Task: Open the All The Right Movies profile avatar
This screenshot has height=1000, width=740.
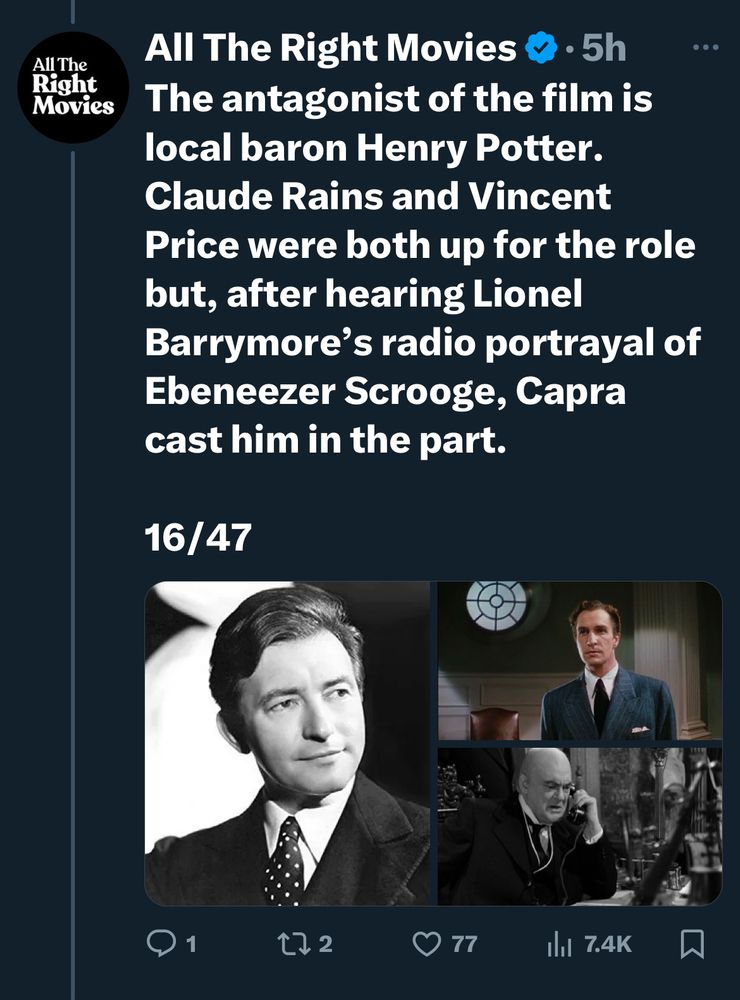Action: (x=73, y=86)
